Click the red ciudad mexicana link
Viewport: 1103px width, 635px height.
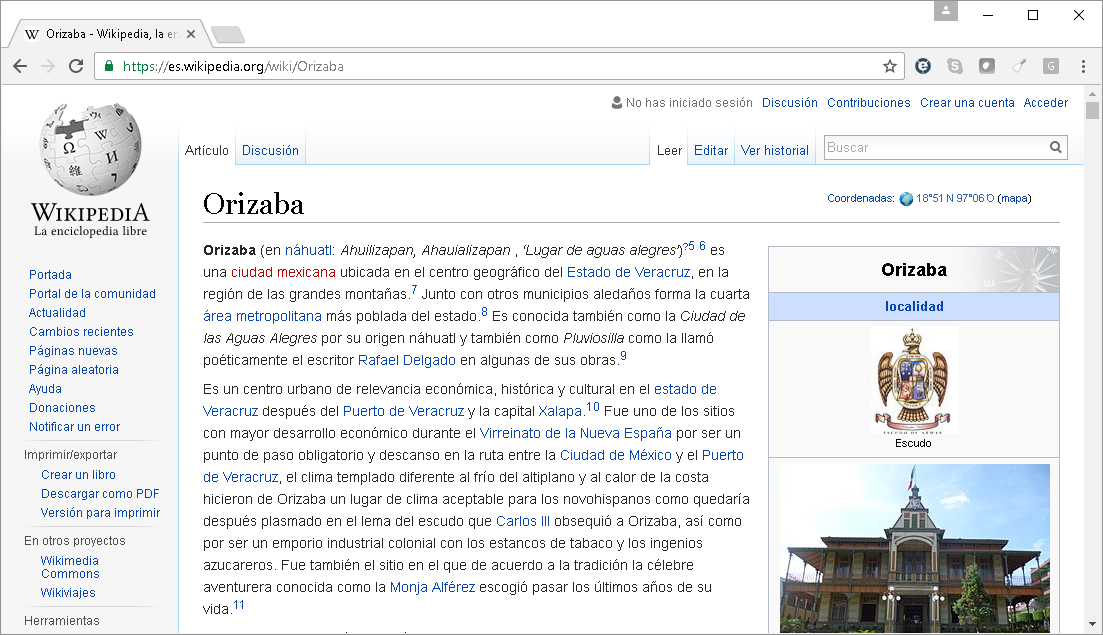point(283,272)
